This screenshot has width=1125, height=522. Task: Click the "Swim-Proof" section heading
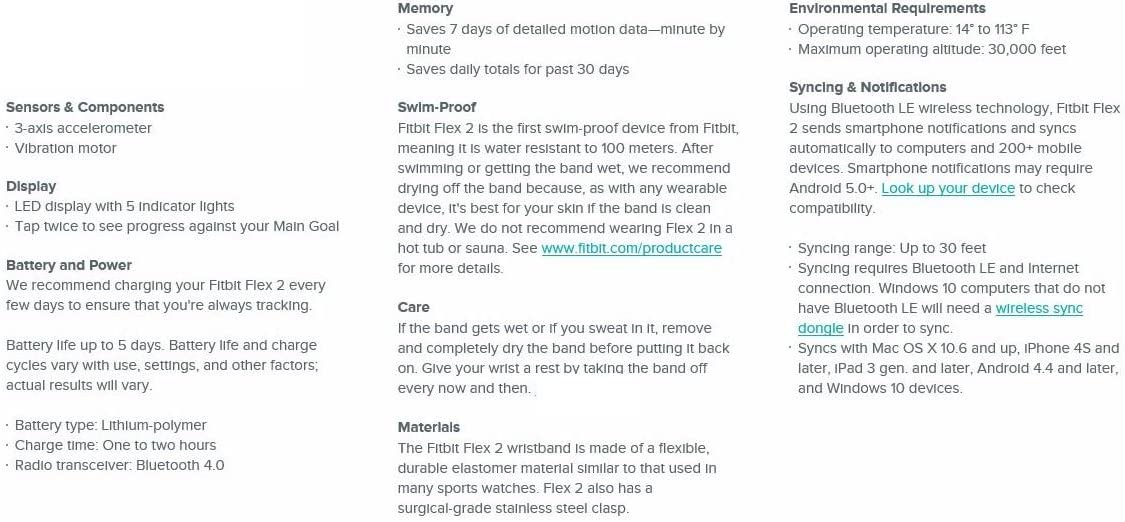pyautogui.click(x=437, y=107)
